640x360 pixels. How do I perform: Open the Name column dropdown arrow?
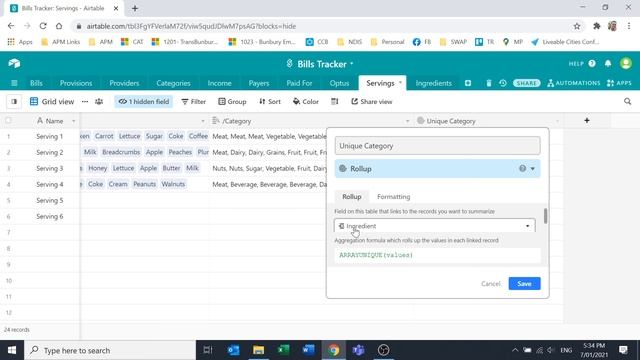pos(73,121)
